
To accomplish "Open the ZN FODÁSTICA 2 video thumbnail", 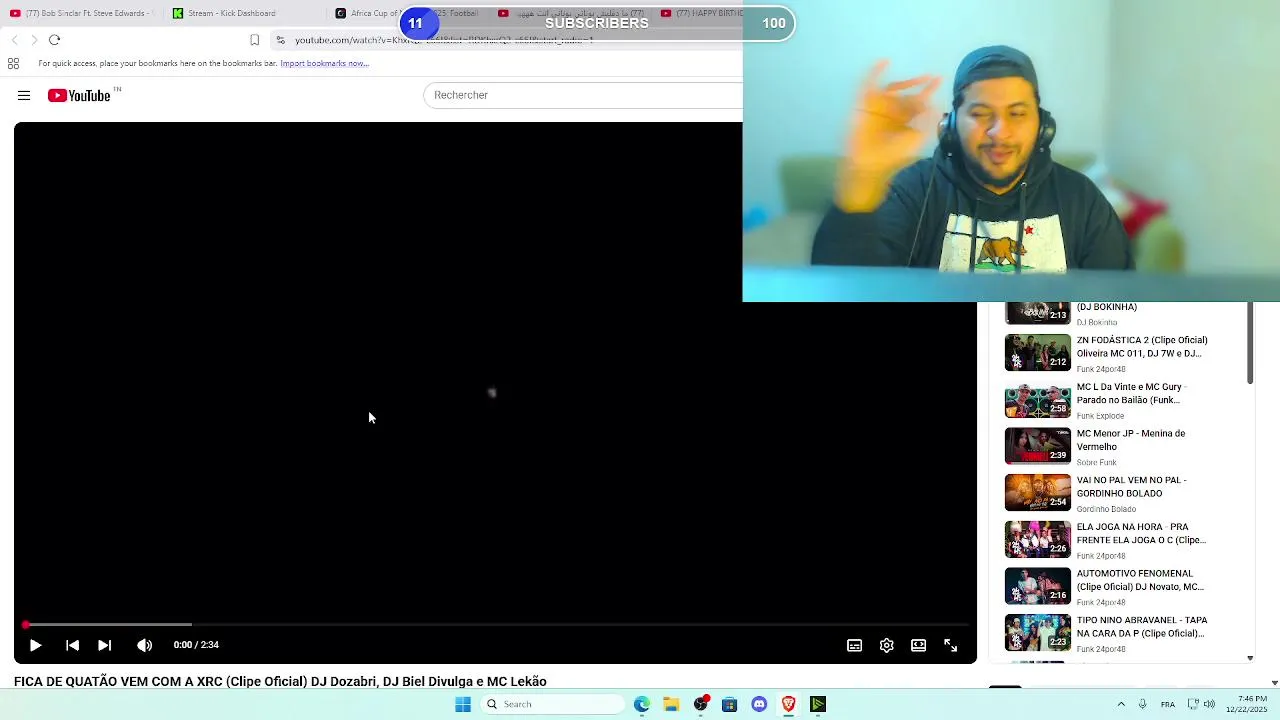I will [1037, 353].
